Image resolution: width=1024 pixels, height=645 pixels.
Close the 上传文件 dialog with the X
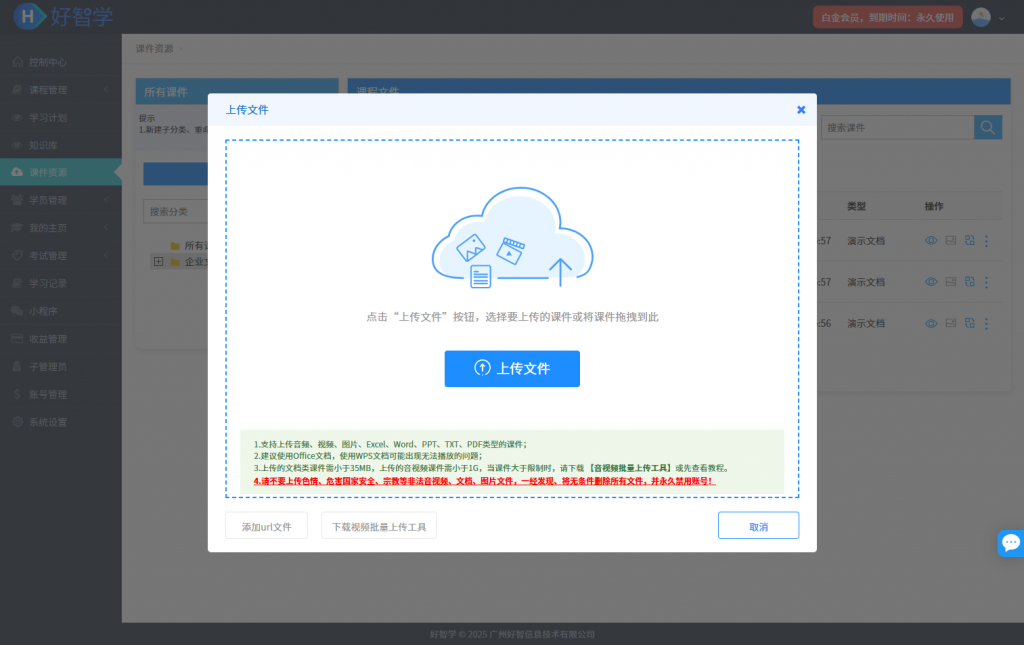801,110
